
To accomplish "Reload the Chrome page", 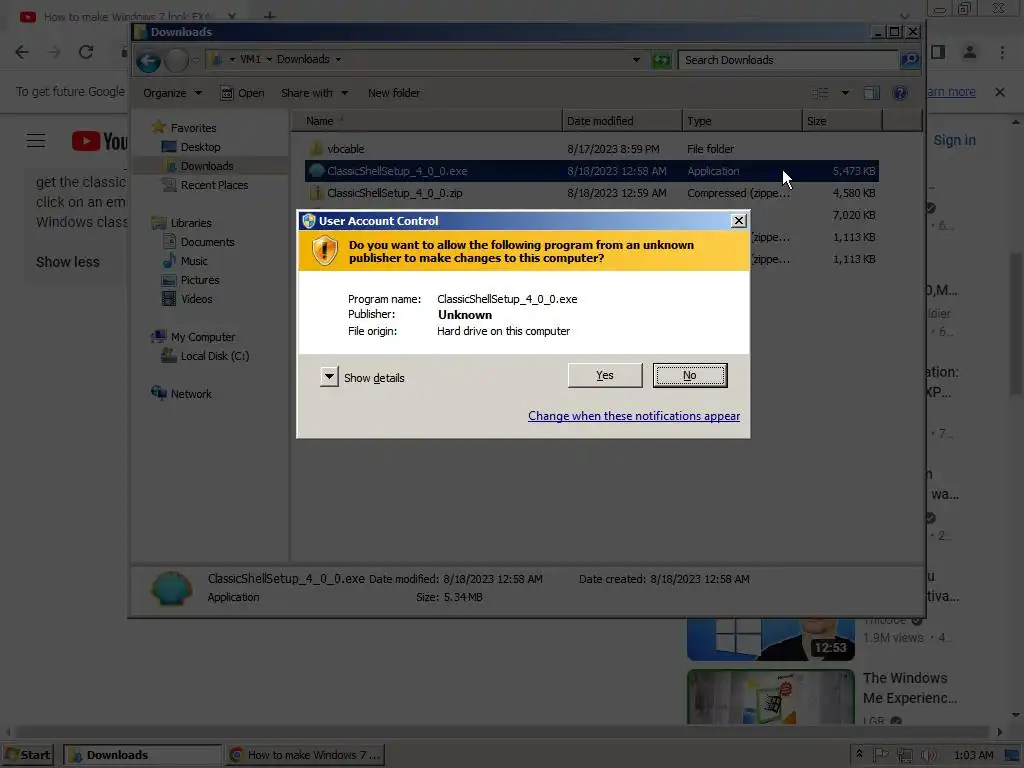I will pyautogui.click(x=86, y=52).
